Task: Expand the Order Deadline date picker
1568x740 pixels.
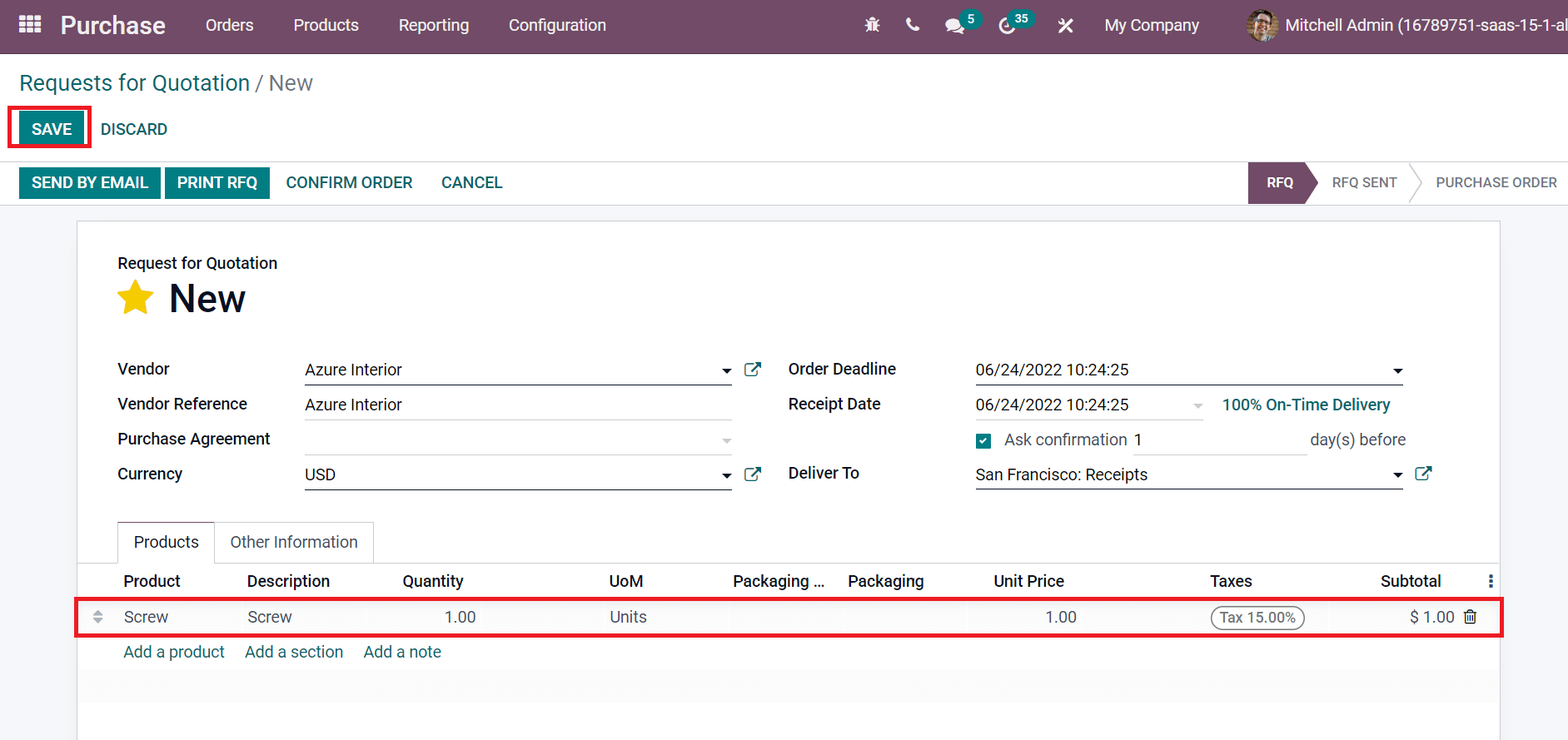Action: (1398, 370)
